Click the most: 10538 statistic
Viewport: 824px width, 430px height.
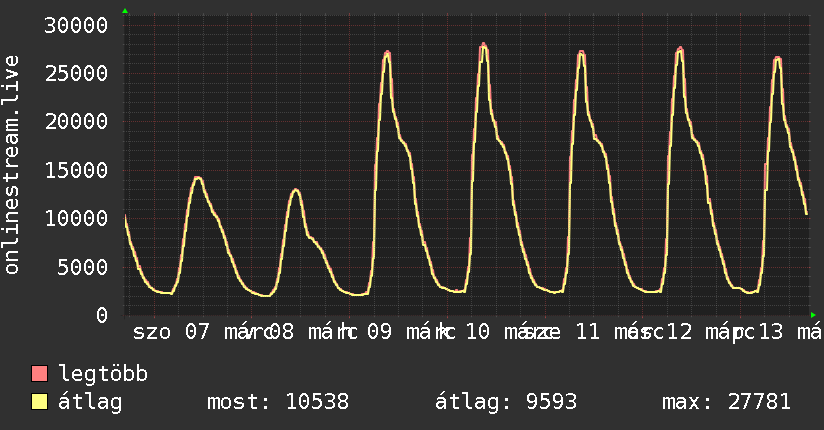(x=277, y=403)
